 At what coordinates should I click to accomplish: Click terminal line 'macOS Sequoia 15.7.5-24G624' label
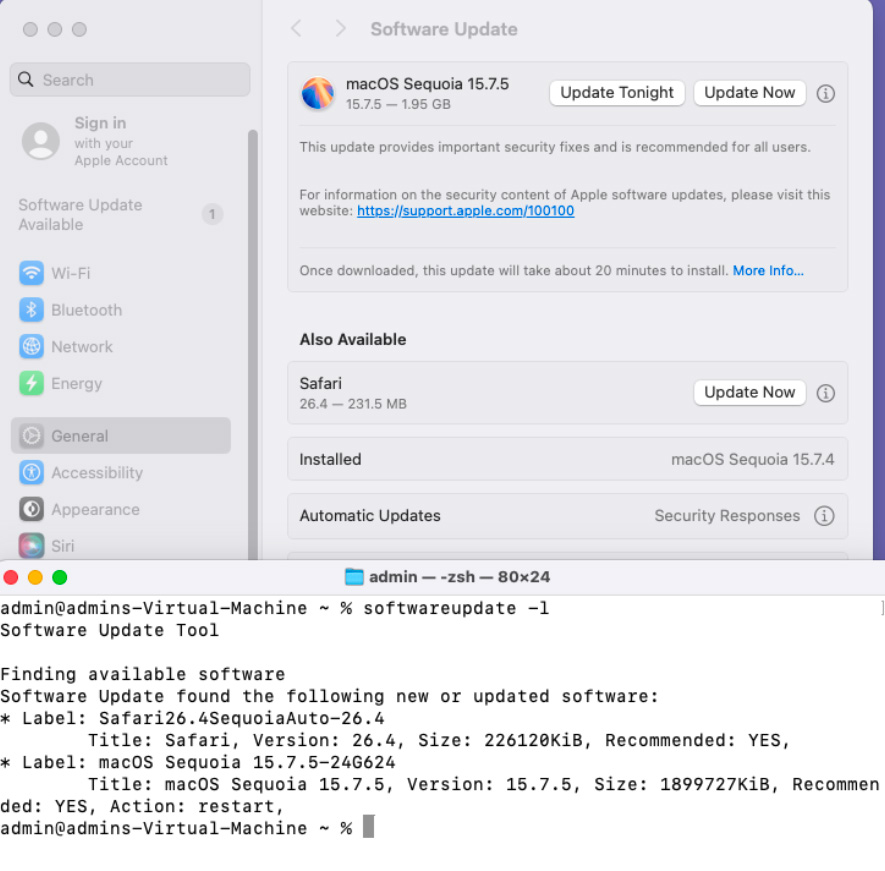(247, 763)
